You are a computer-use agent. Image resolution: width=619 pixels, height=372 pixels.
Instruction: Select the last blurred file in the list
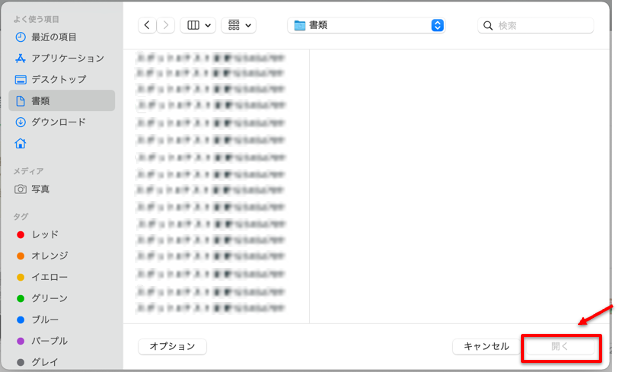coord(210,308)
